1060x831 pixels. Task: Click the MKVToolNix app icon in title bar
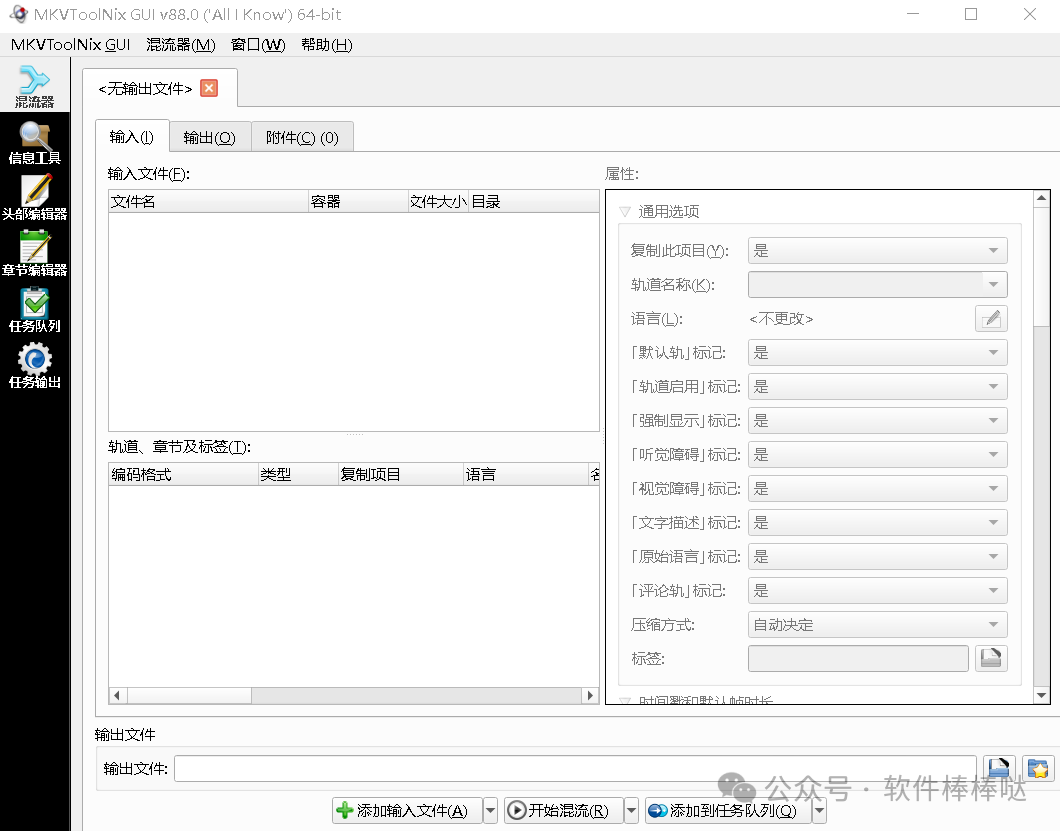[18, 14]
